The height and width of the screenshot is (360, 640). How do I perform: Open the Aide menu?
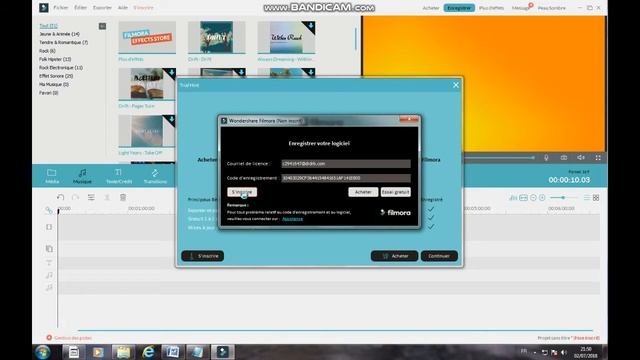click(x=122, y=8)
